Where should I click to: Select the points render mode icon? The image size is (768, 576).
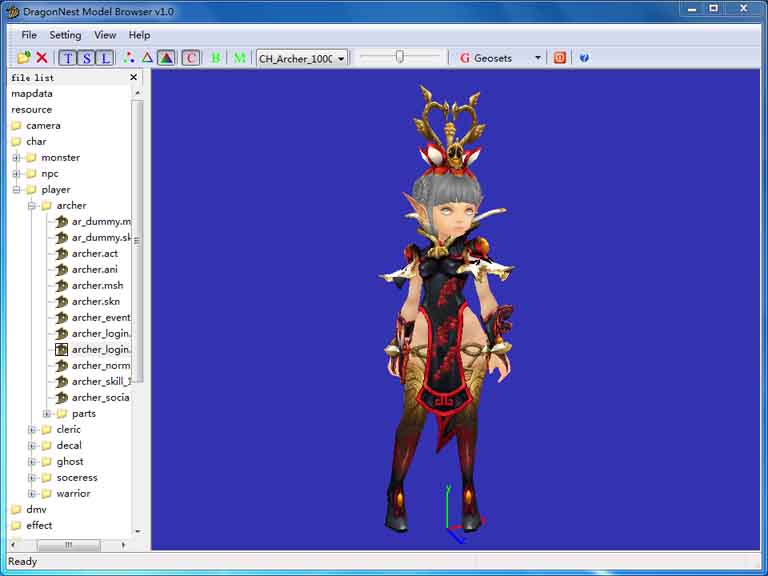point(129,58)
